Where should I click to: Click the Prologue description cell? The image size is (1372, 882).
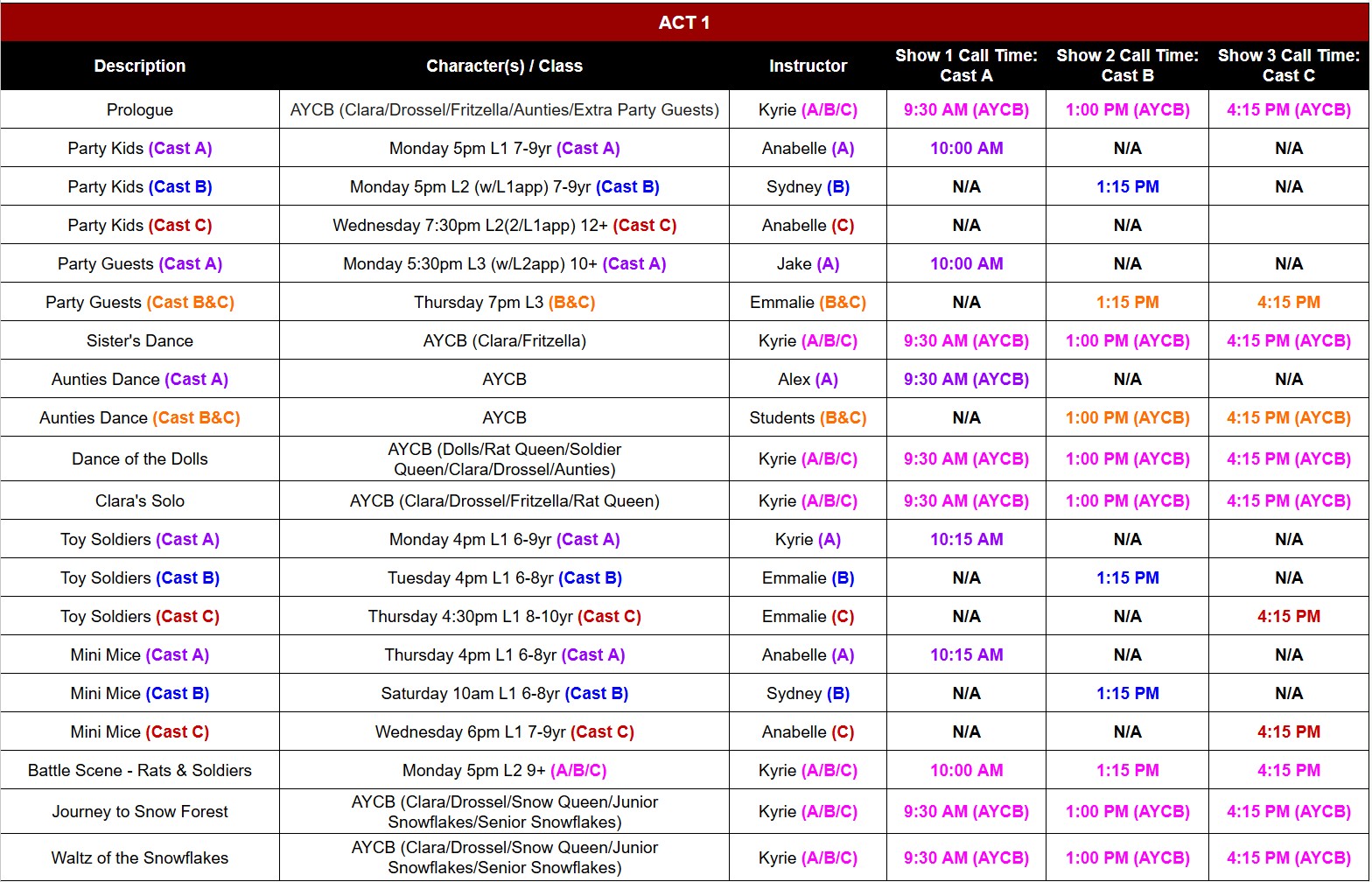coord(140,109)
